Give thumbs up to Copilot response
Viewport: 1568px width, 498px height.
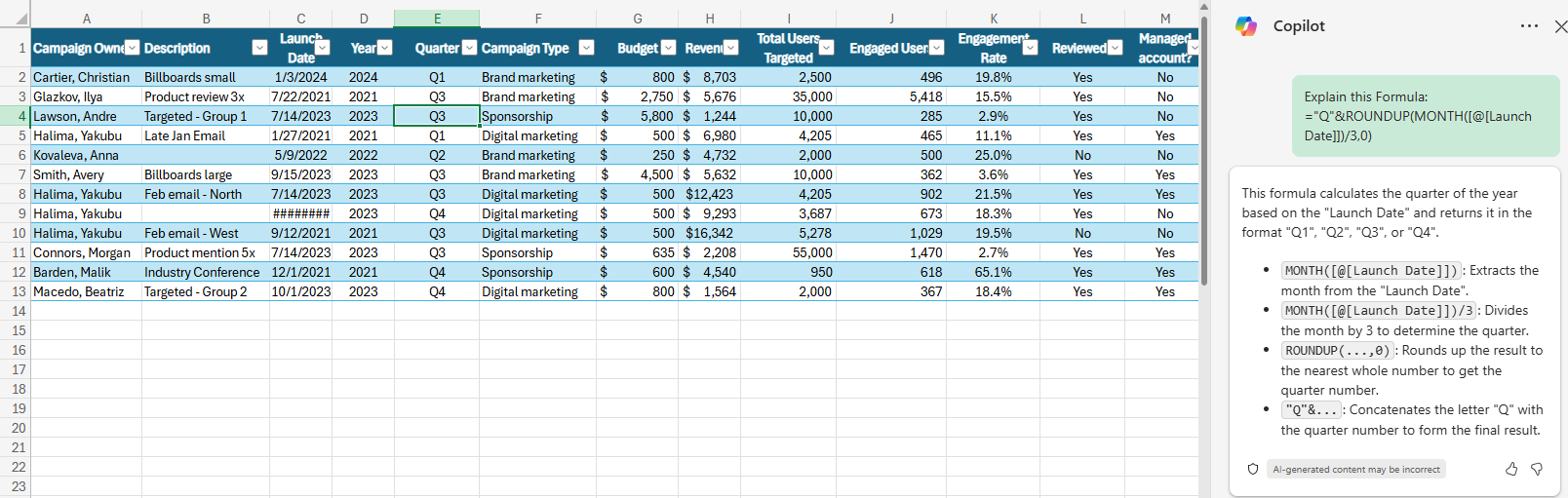1511,469
